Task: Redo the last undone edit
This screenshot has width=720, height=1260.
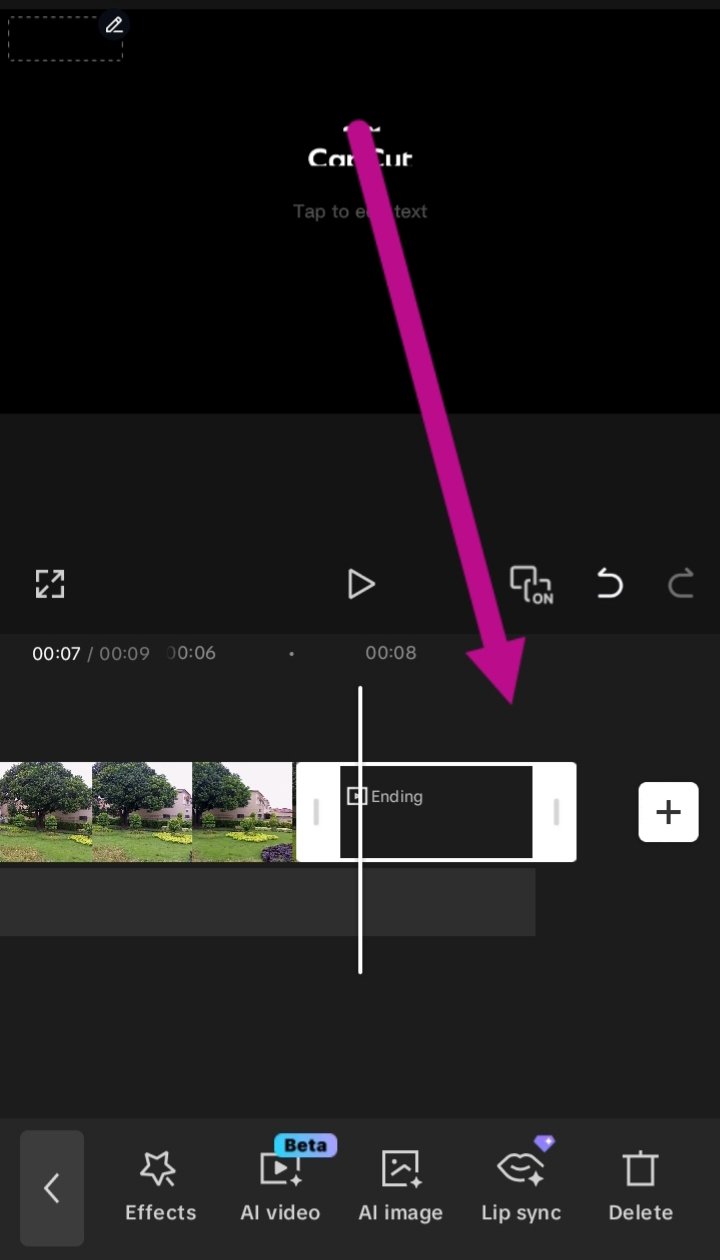Action: pos(681,583)
